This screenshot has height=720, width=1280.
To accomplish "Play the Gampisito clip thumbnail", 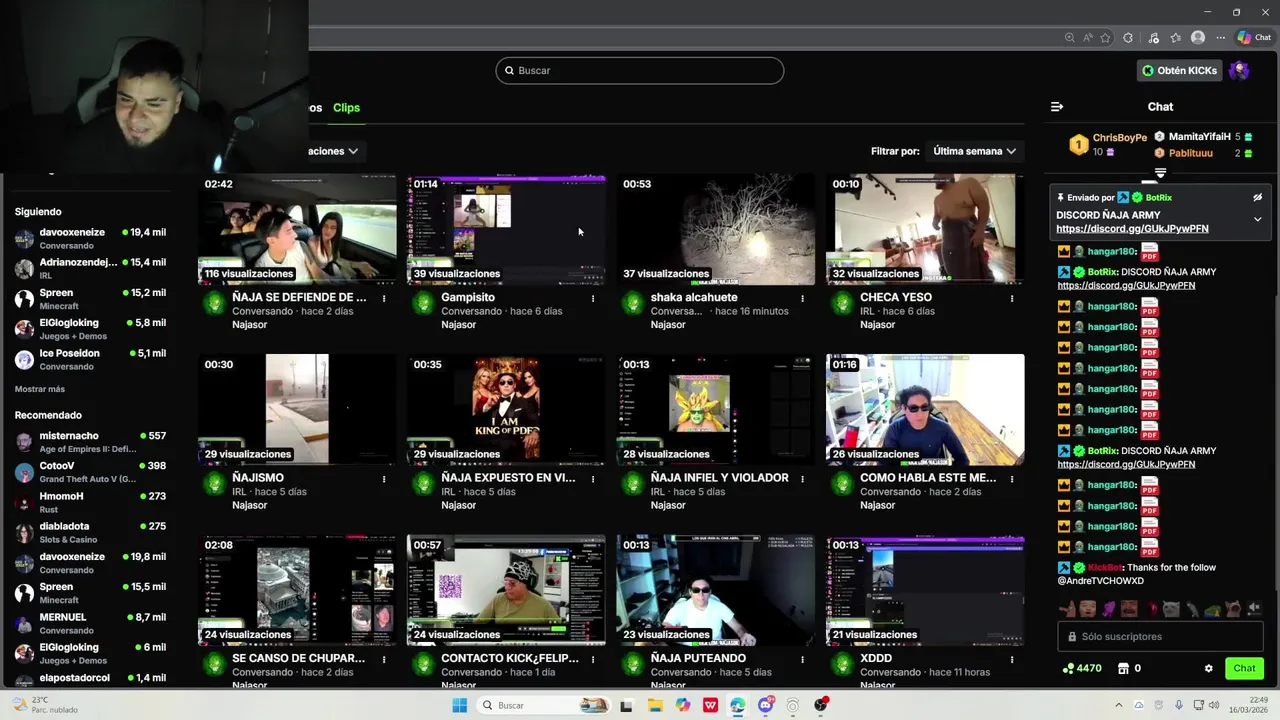I will coord(506,229).
